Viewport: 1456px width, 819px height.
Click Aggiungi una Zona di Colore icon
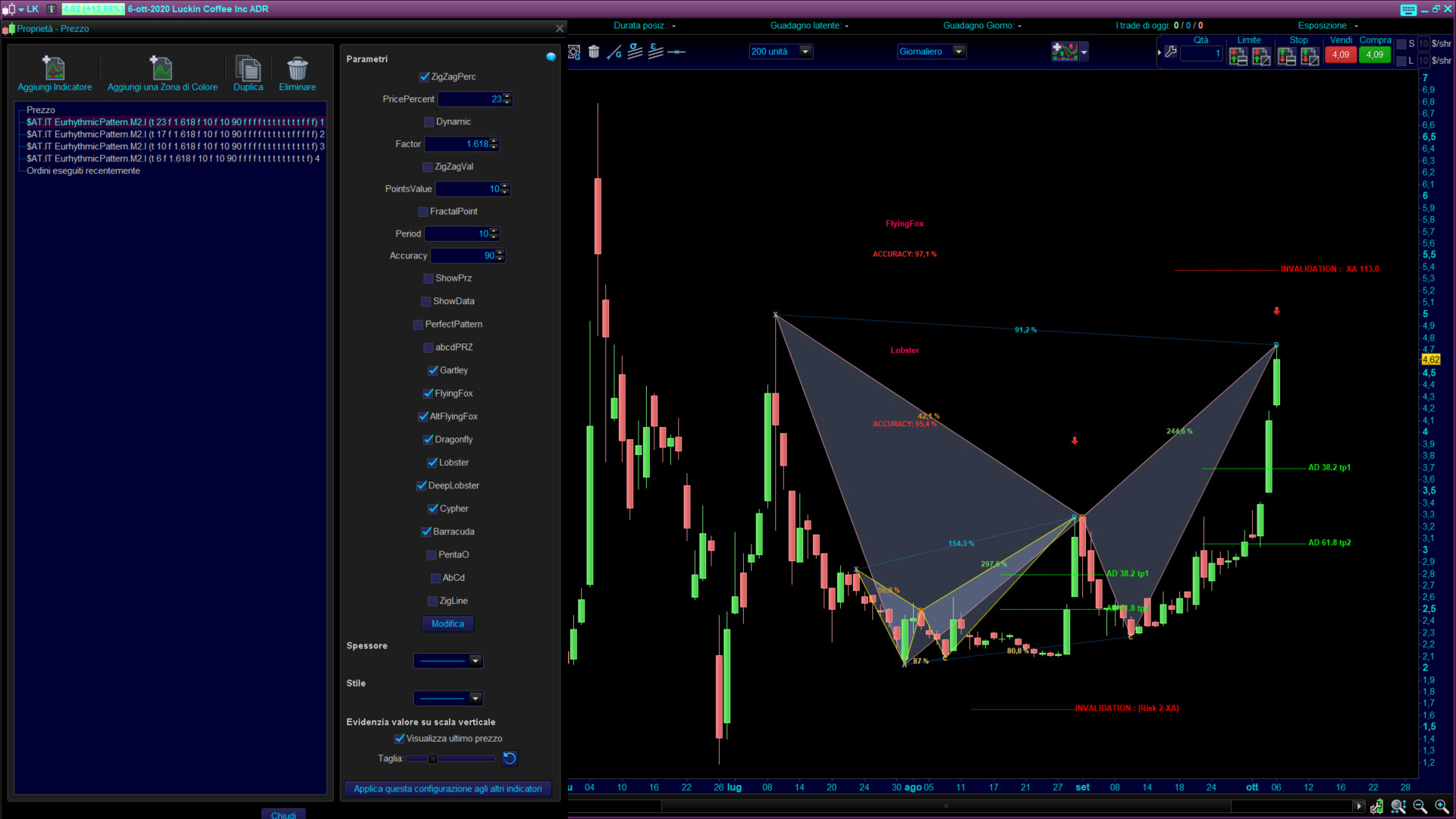click(x=162, y=68)
